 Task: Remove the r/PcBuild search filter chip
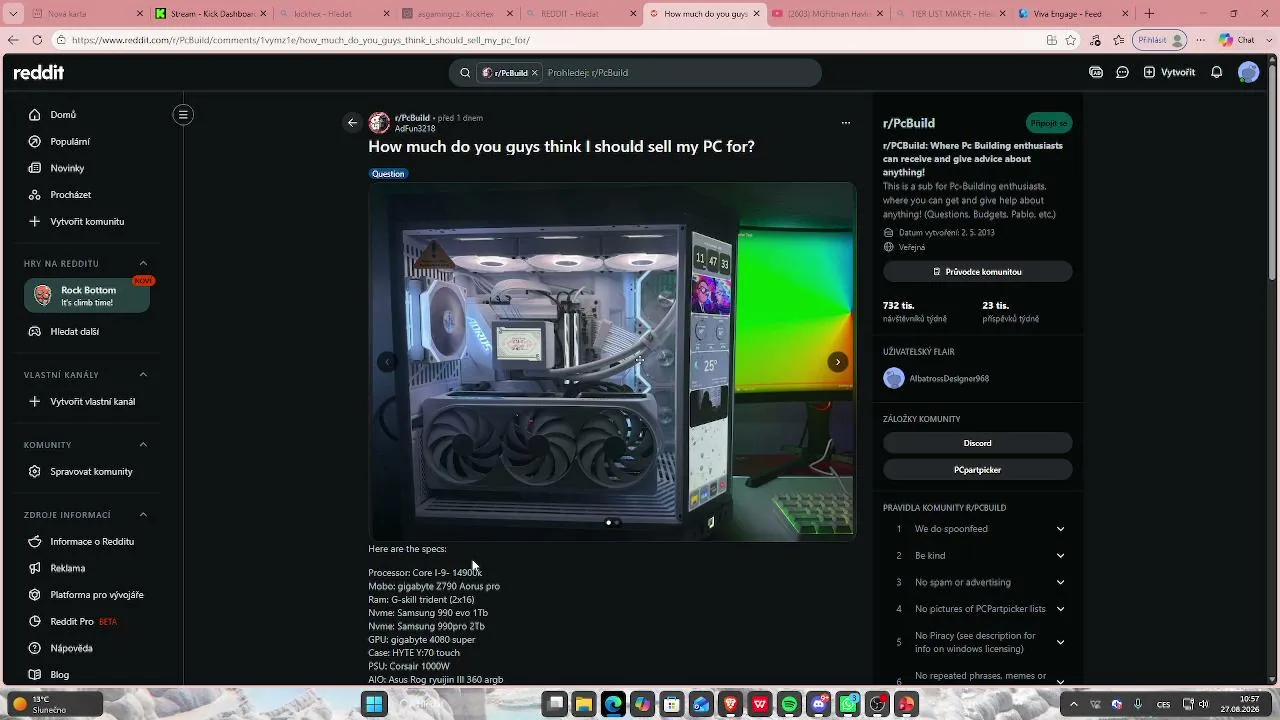[535, 73]
